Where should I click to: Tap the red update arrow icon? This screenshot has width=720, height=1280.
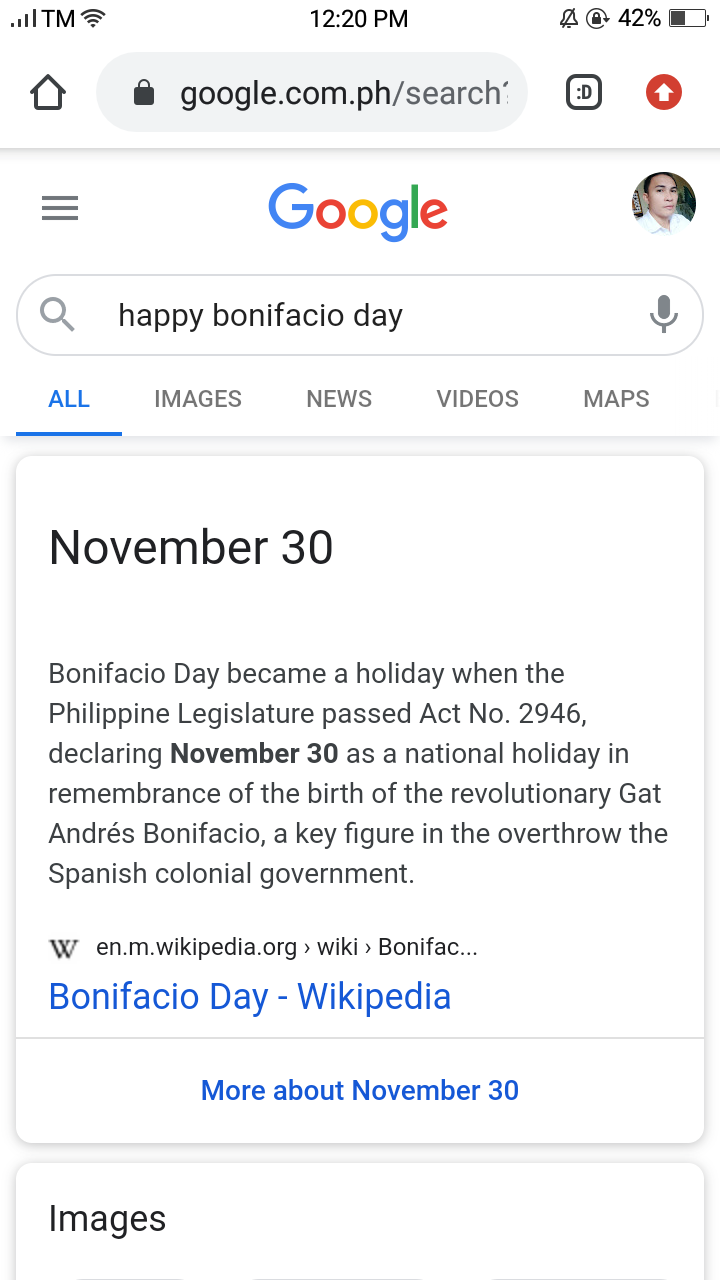pos(663,93)
